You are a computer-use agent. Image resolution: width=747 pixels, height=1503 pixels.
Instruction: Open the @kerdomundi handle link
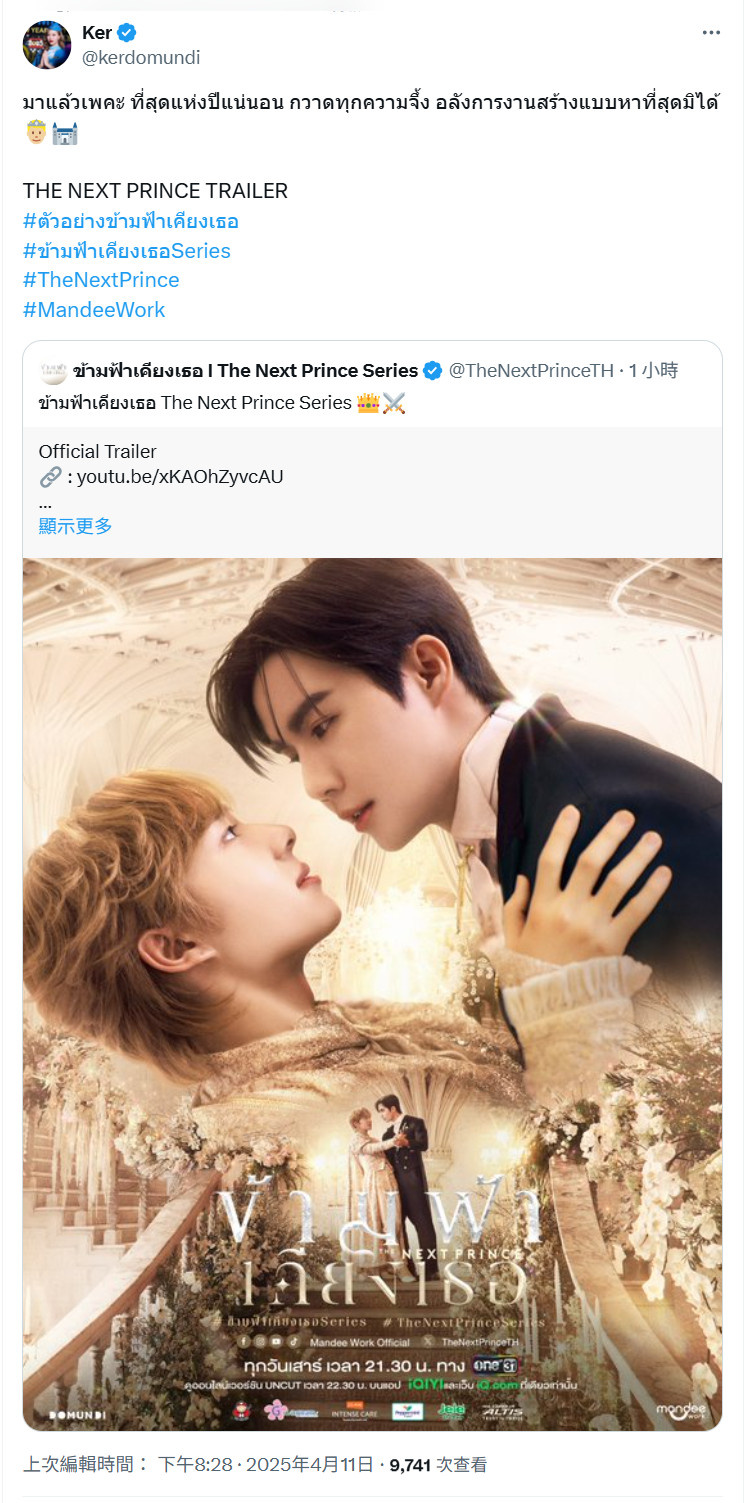tap(141, 58)
